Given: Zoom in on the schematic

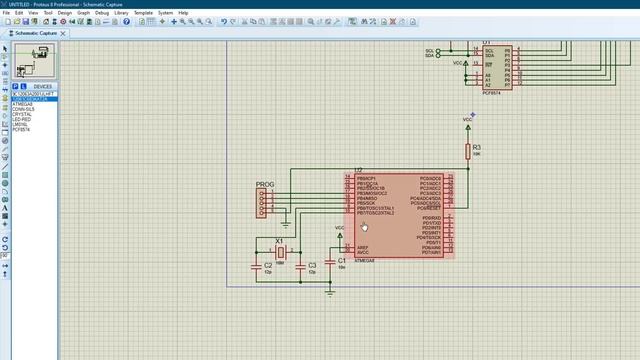Looking at the screenshot, I should pos(182,22).
